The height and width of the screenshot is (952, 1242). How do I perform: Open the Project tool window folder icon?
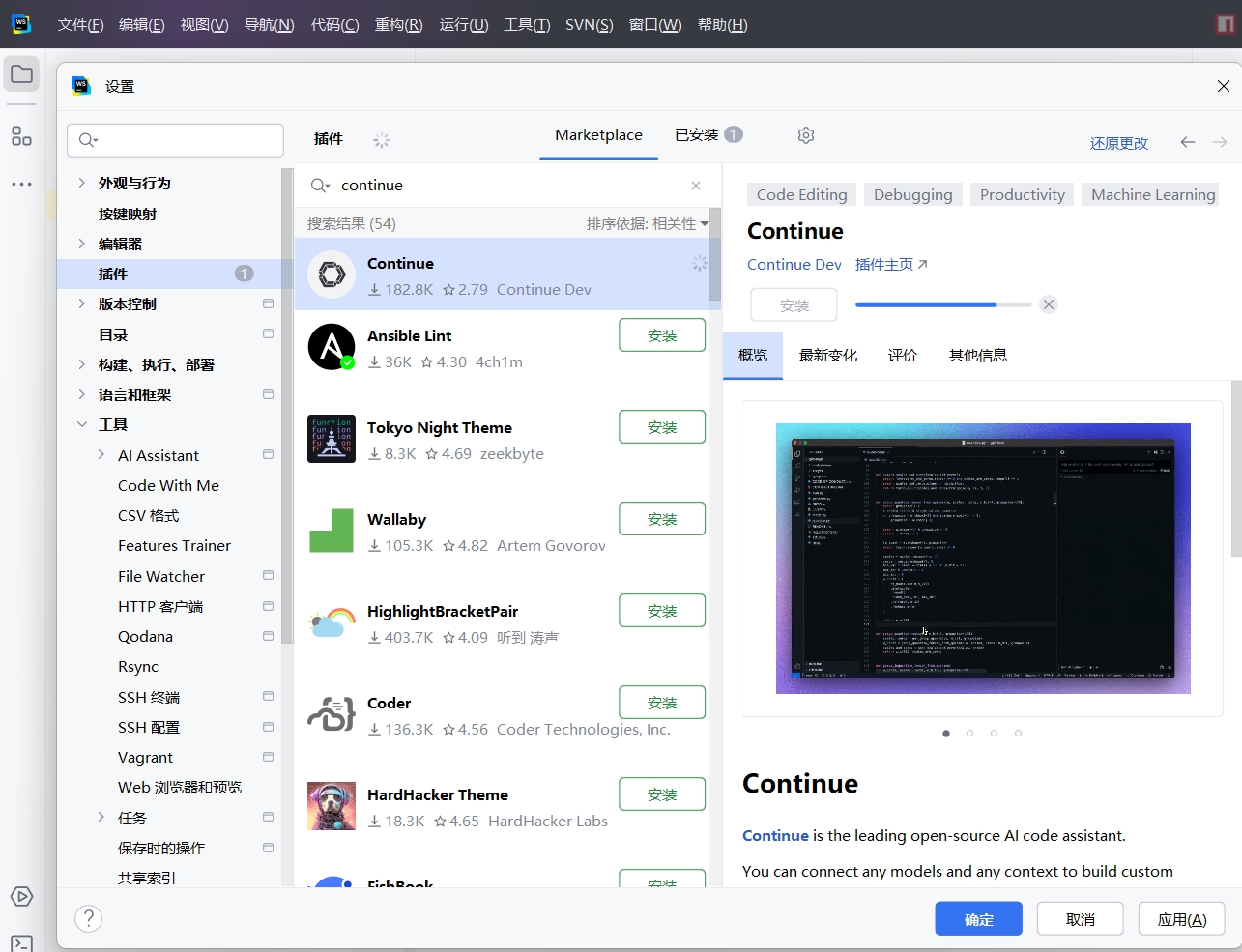pyautogui.click(x=21, y=74)
